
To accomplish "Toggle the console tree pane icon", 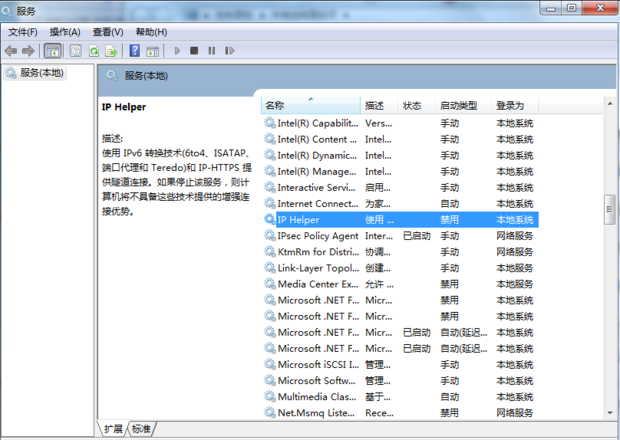I will click(x=52, y=50).
